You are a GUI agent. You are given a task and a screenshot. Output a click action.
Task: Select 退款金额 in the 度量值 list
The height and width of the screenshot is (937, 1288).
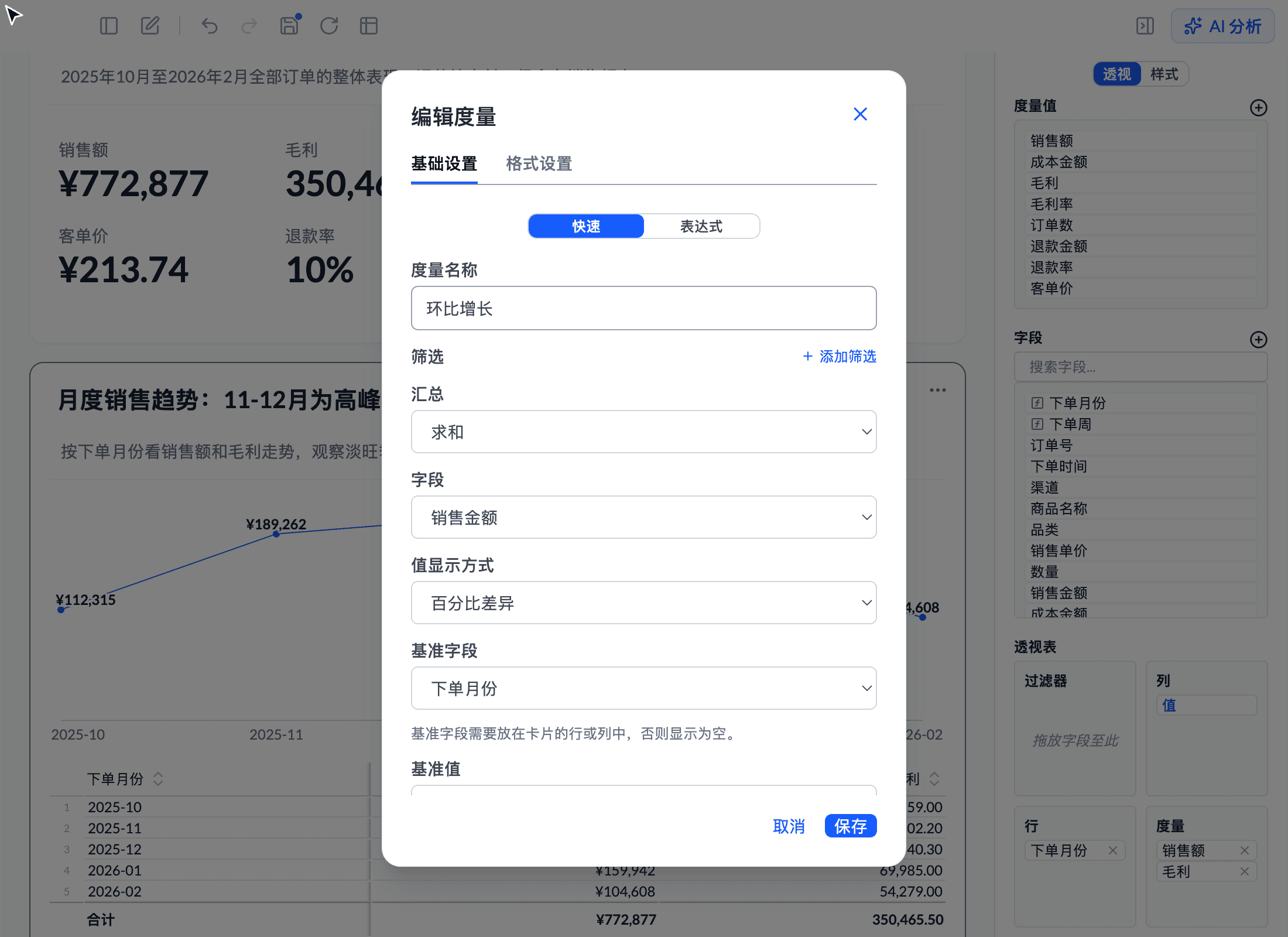click(1140, 247)
